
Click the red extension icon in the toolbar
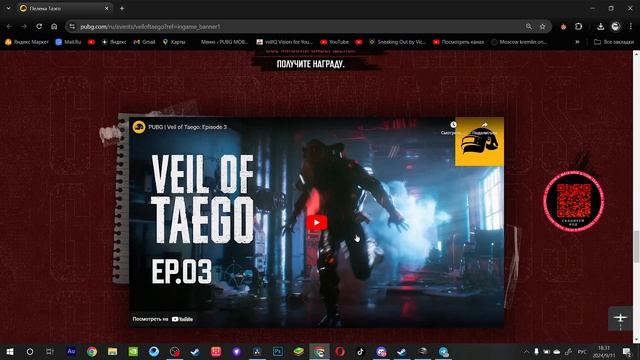(x=563, y=27)
